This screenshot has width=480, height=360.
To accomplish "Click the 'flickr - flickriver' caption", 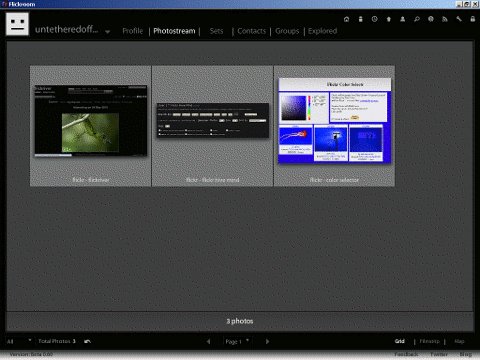I will (91, 180).
